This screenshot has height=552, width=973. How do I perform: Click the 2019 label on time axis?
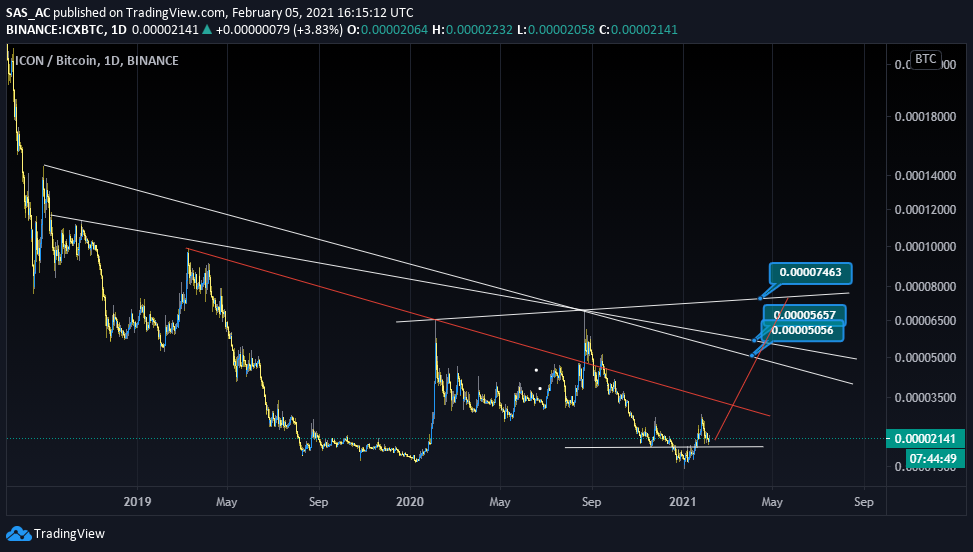point(137,502)
